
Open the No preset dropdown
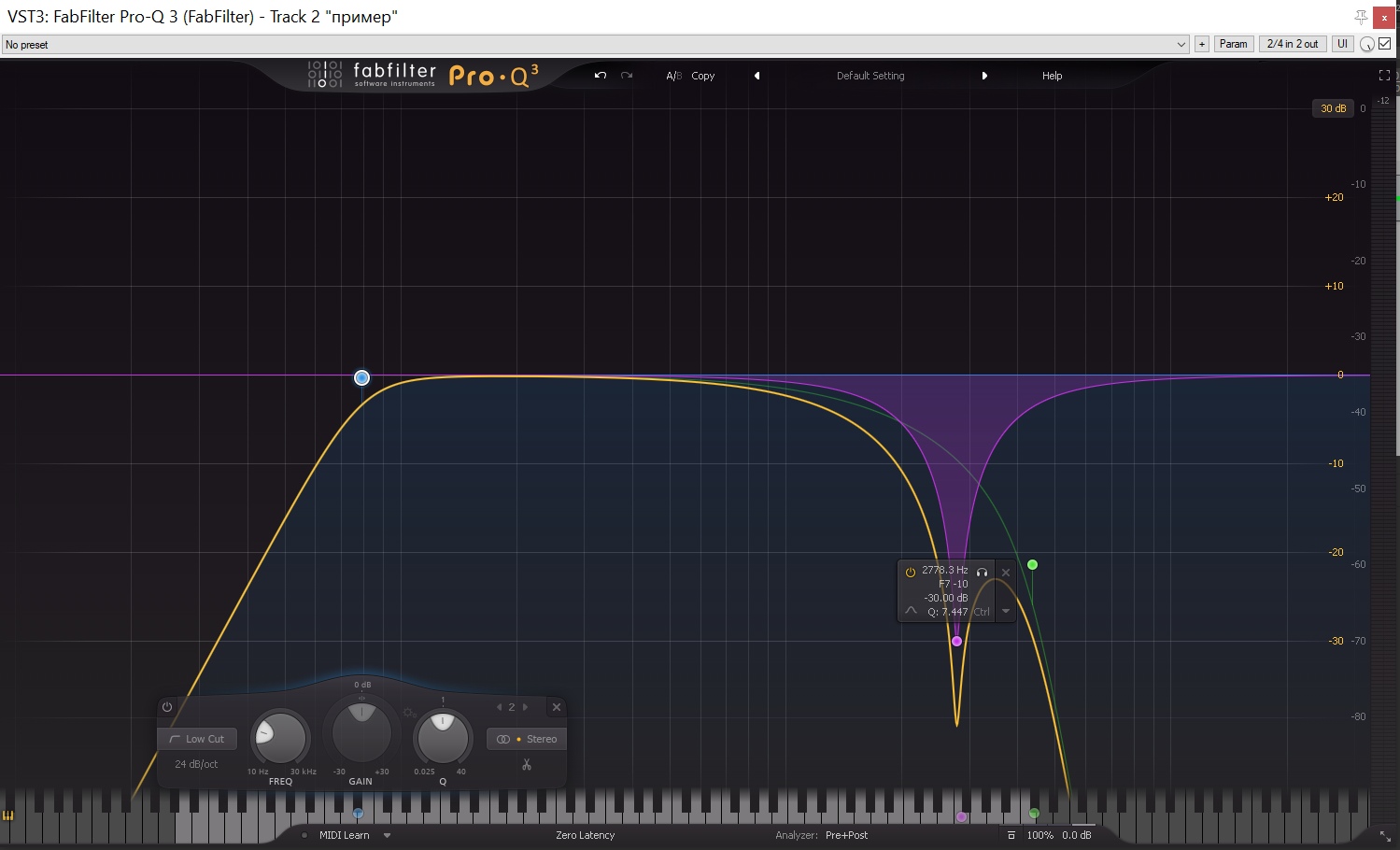(x=595, y=44)
